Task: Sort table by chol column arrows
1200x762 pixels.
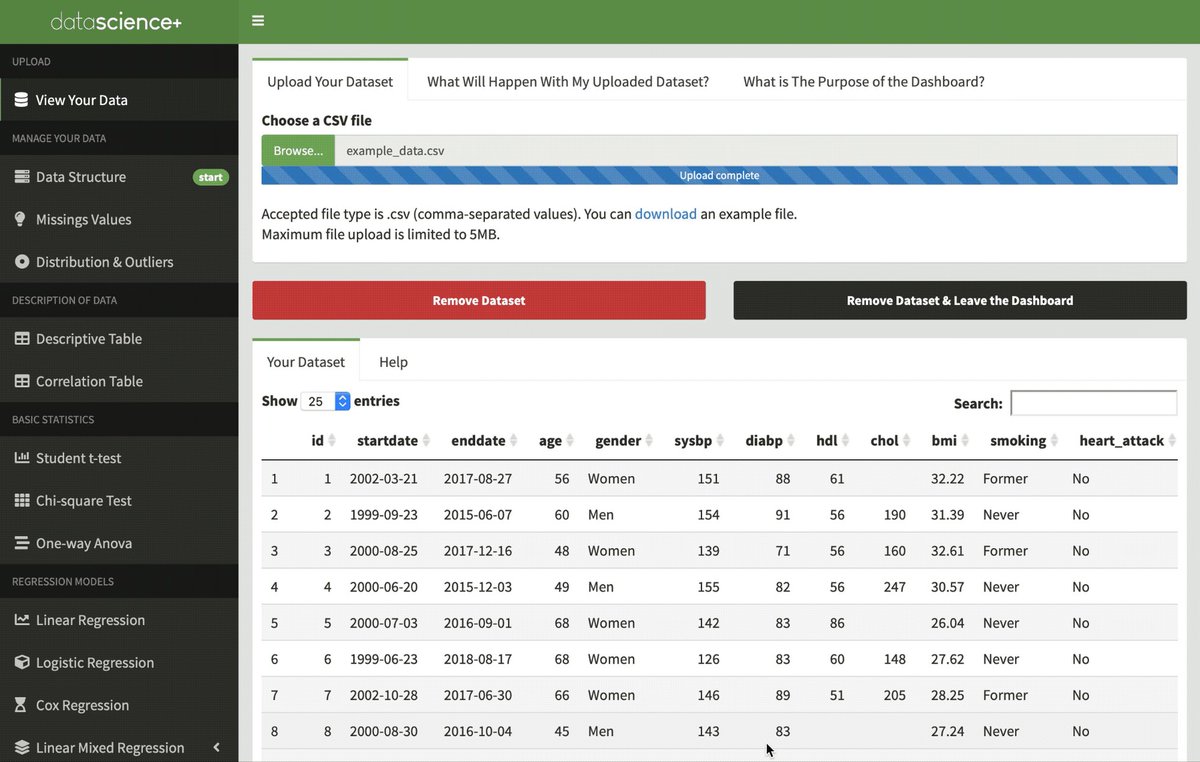Action: [x=907, y=441]
